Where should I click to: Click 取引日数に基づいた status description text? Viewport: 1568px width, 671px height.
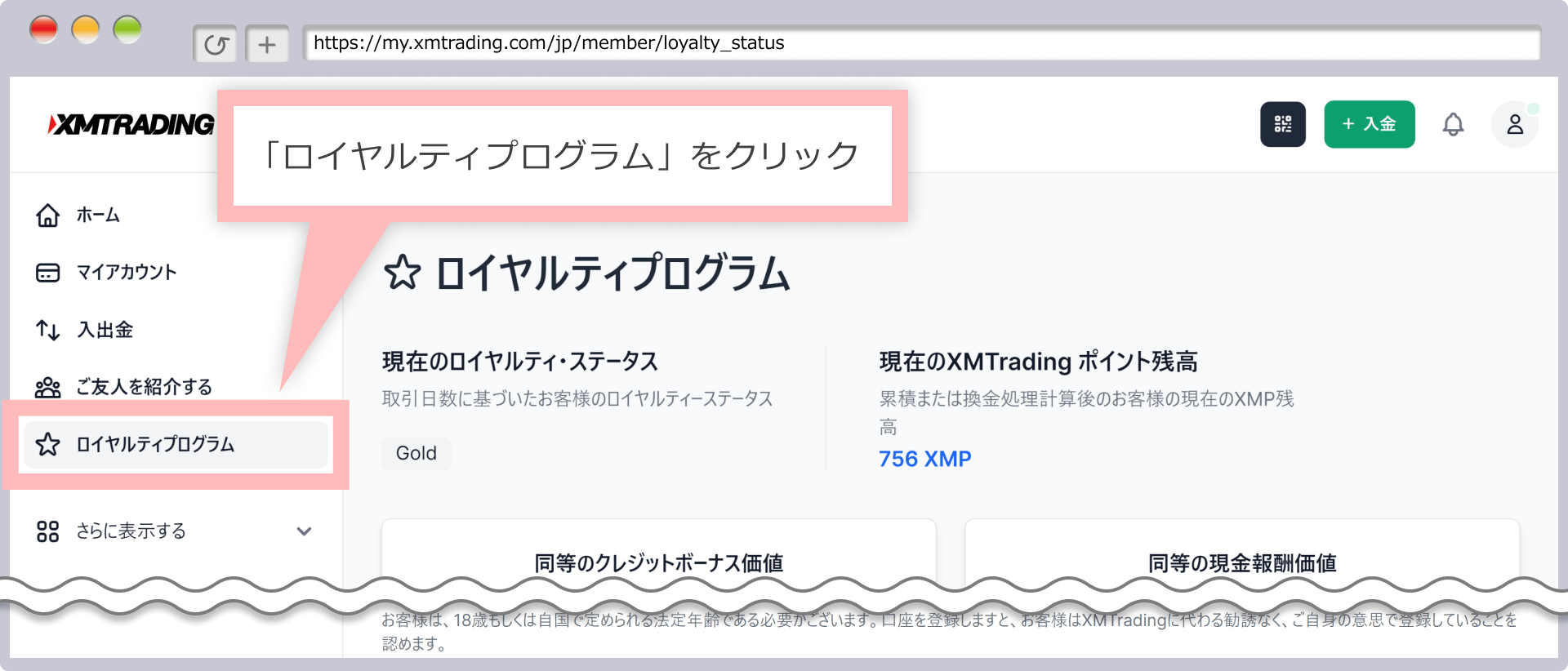tap(577, 398)
